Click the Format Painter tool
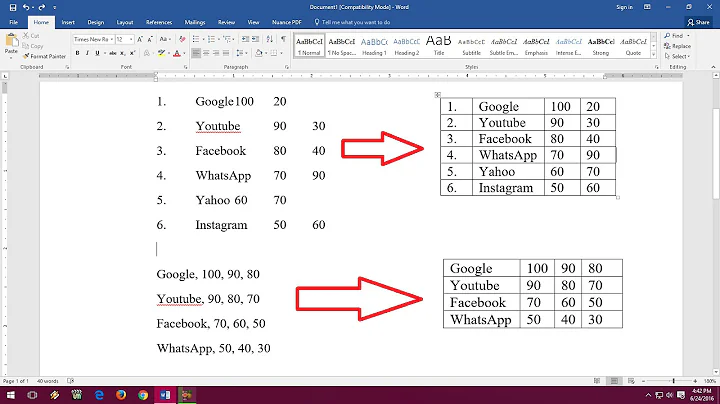This screenshot has height=404, width=720. pyautogui.click(x=44, y=56)
